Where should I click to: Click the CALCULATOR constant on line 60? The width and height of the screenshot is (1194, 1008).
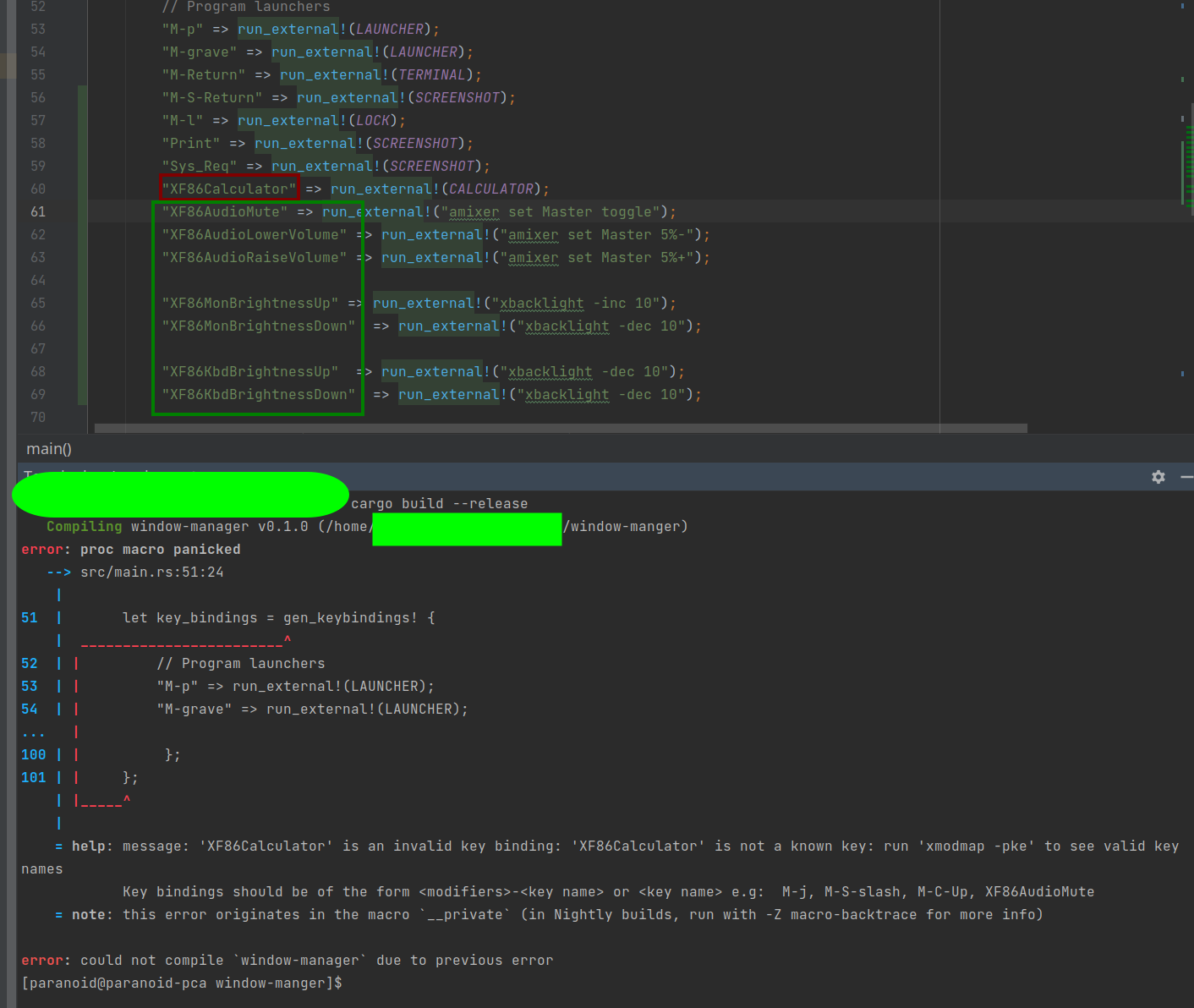pyautogui.click(x=491, y=189)
